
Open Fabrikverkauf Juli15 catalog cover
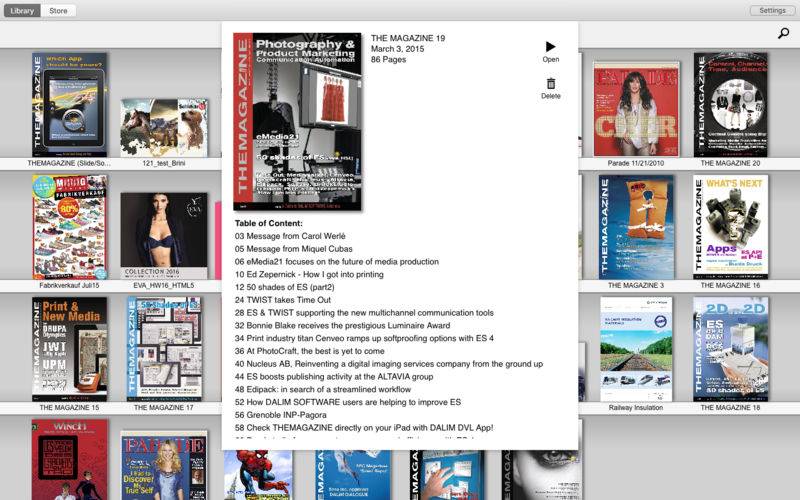[x=69, y=227]
